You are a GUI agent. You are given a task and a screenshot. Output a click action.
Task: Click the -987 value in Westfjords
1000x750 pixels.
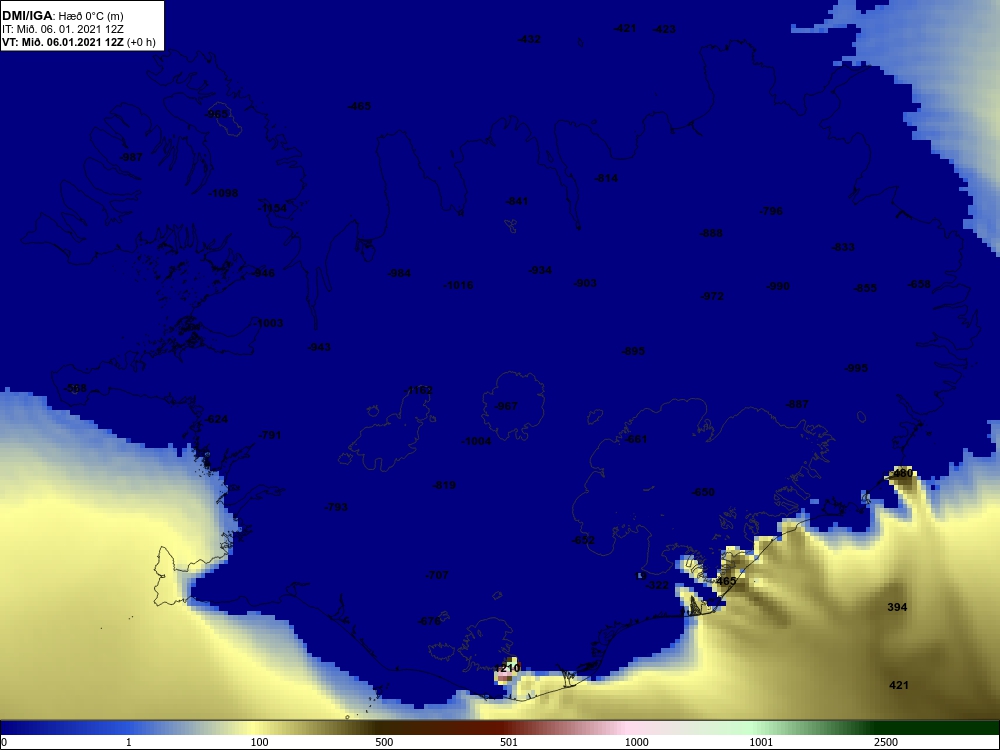click(x=131, y=158)
